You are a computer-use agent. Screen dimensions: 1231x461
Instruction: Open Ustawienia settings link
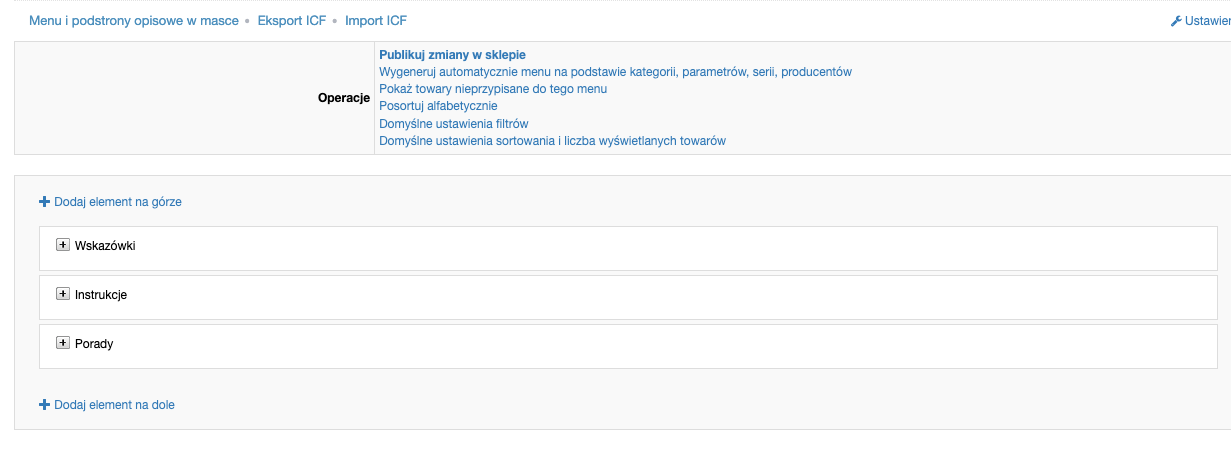(1207, 21)
